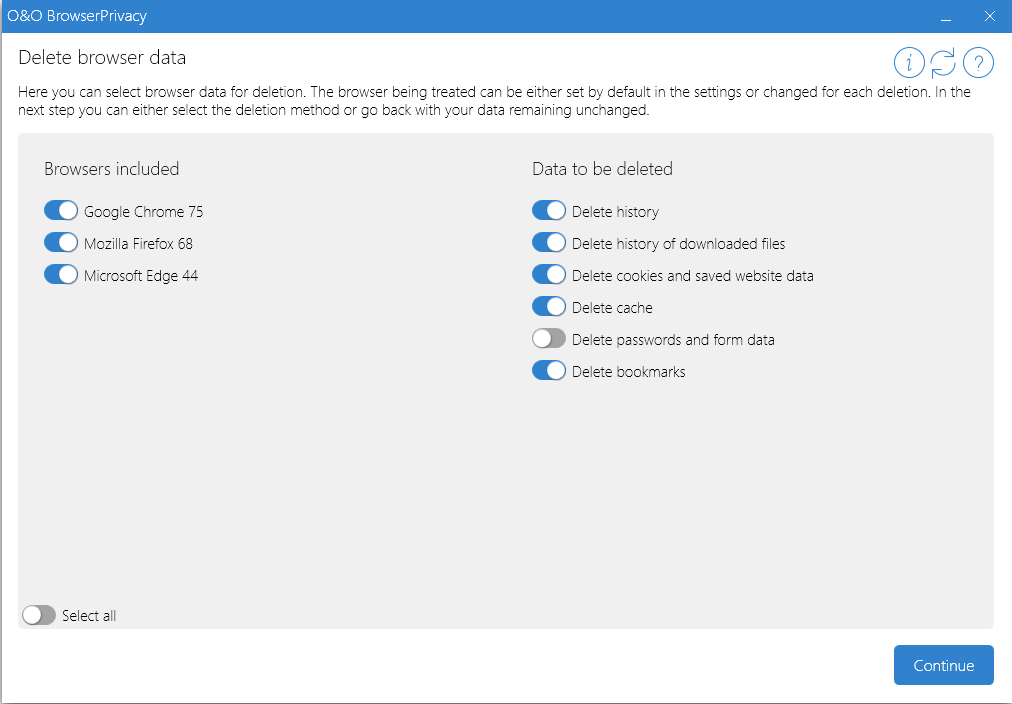Switch off Delete bookmarks
The height and width of the screenshot is (704, 1012).
[x=548, y=370]
